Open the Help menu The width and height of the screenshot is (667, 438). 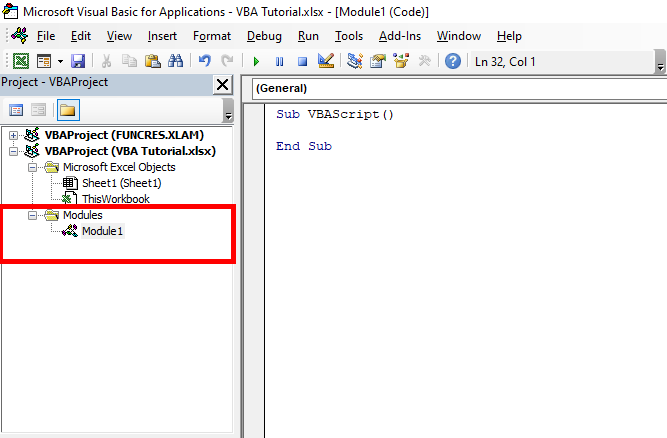(509, 36)
